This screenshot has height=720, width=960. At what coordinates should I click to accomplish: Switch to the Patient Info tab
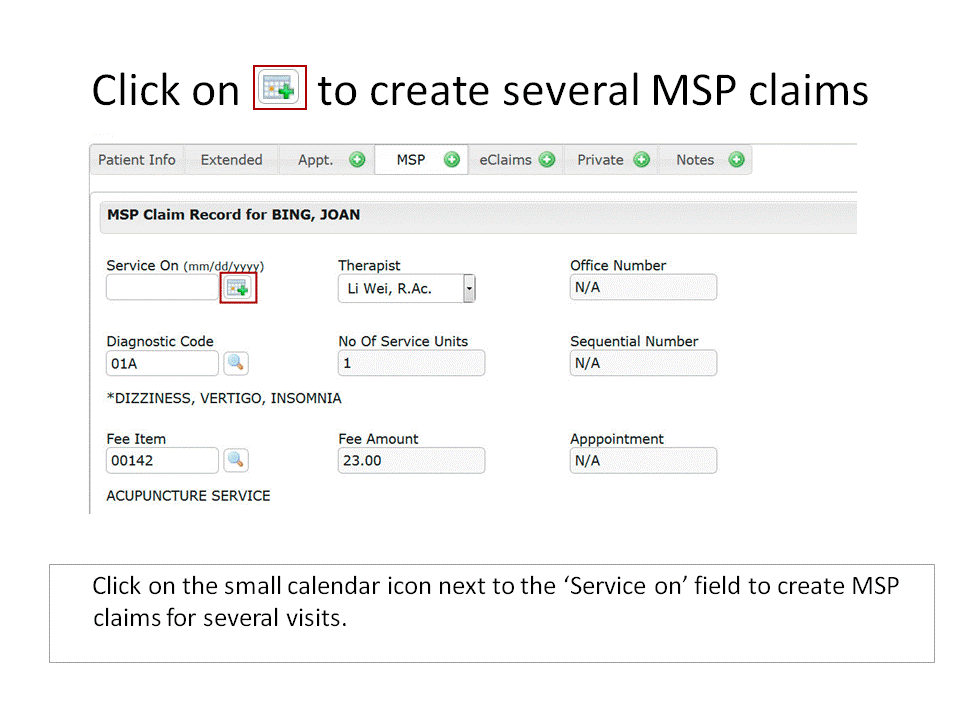[137, 160]
